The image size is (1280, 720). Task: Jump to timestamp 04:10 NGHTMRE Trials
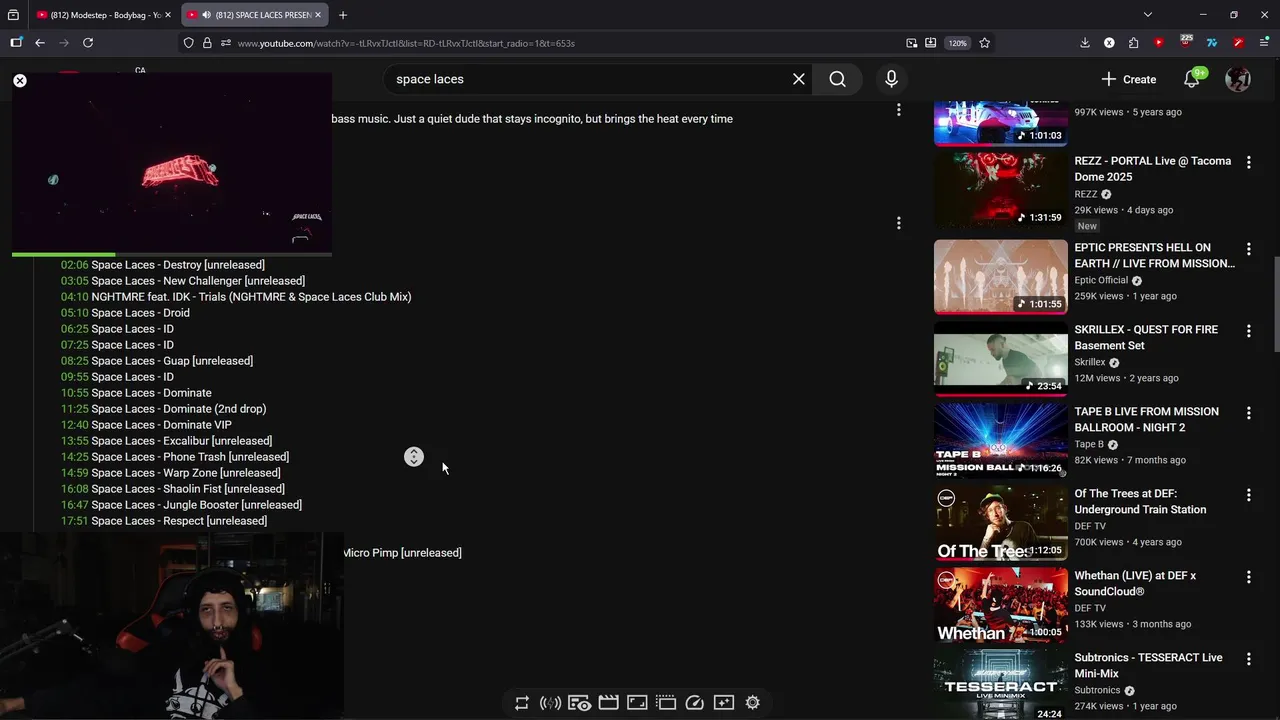(75, 297)
